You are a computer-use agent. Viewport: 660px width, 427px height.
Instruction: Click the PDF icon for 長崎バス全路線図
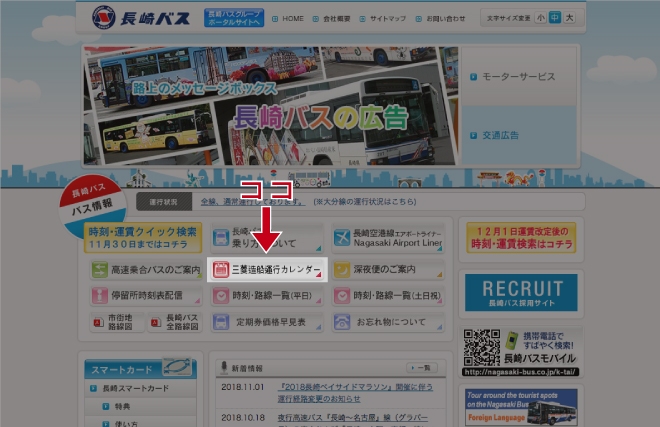coord(156,323)
